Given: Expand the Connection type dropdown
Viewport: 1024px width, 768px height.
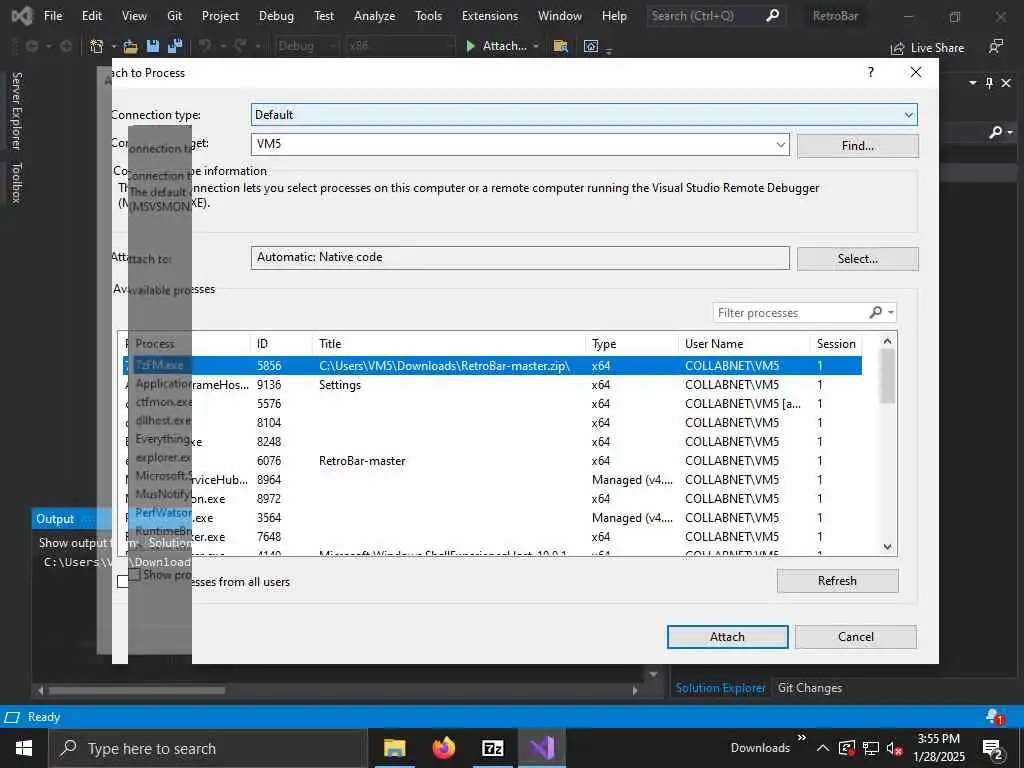Looking at the screenshot, I should (908, 115).
